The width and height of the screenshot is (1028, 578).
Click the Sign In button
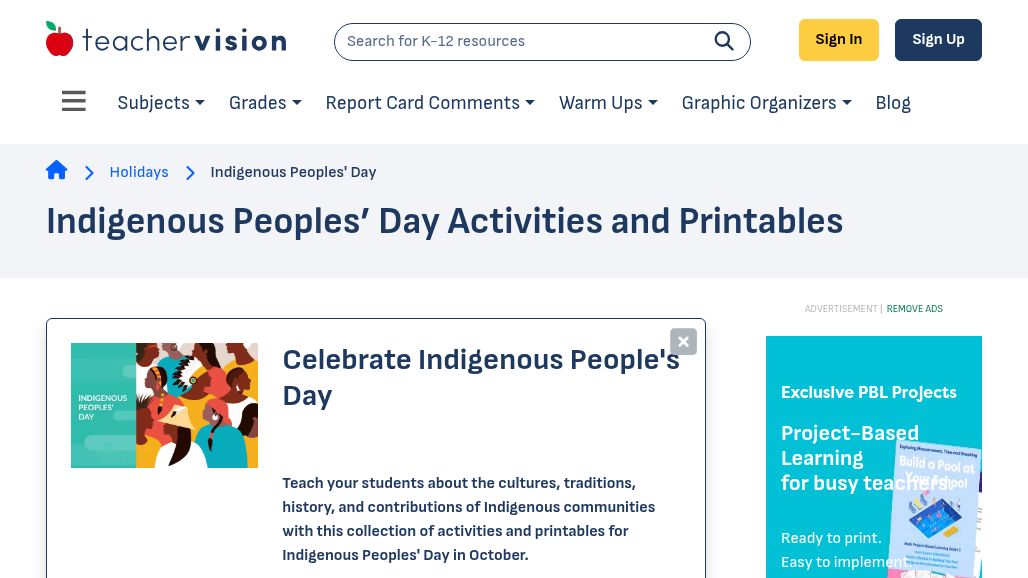coord(839,40)
